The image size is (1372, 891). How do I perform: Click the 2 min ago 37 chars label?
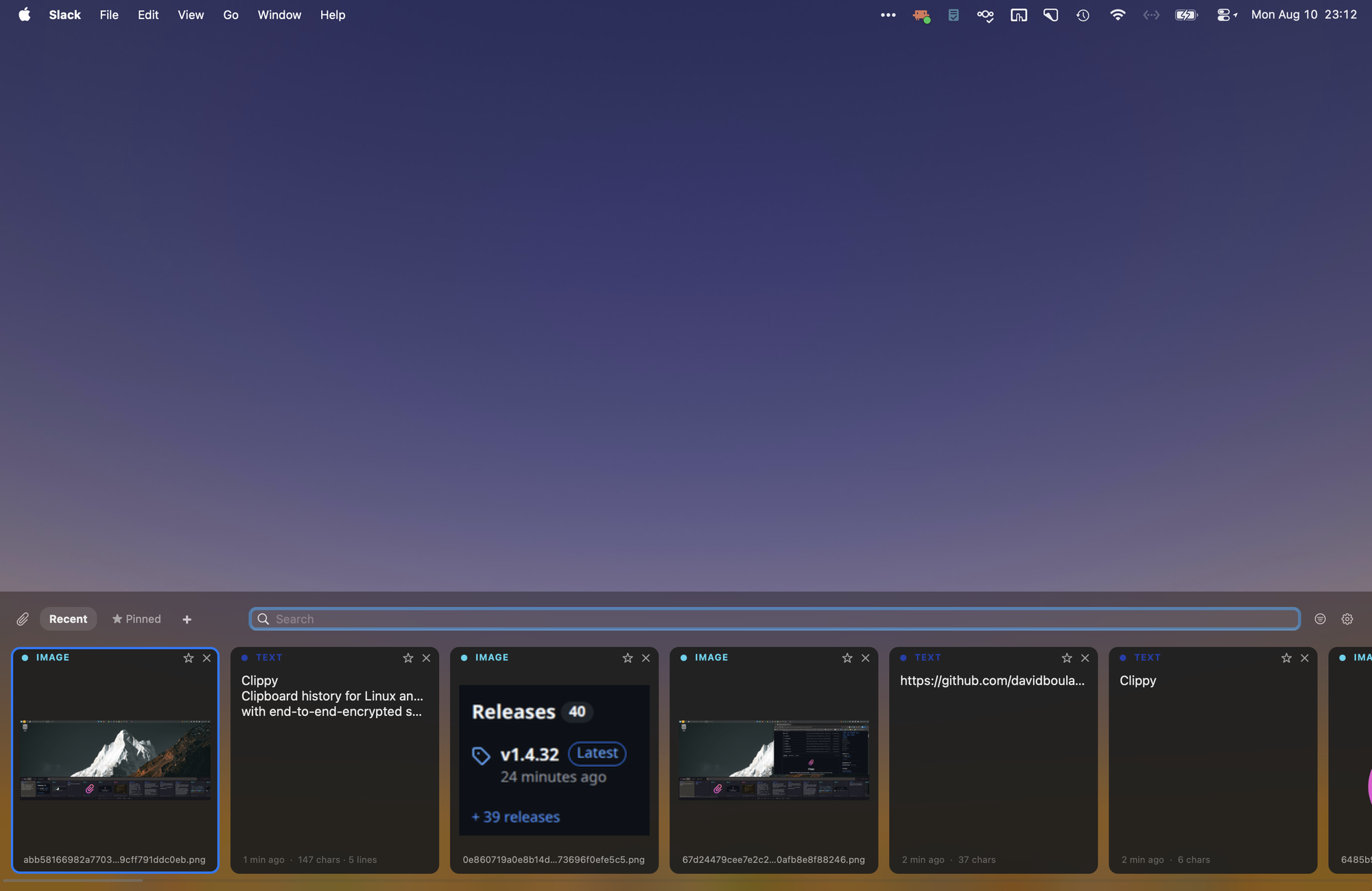[x=949, y=859]
